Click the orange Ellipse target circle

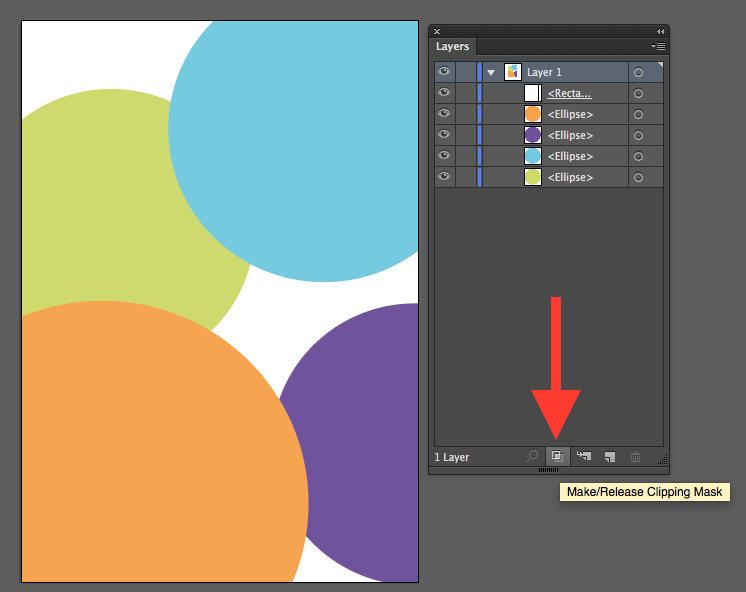(x=638, y=114)
